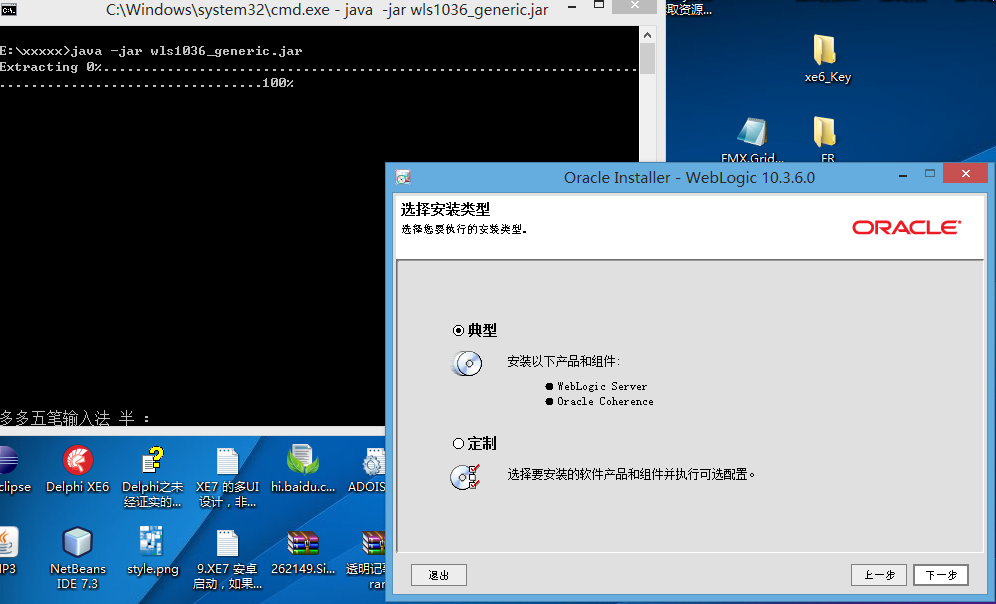Screen dimensions: 996x604
Task: Maximize the Oracle Installer window
Action: pos(930,174)
